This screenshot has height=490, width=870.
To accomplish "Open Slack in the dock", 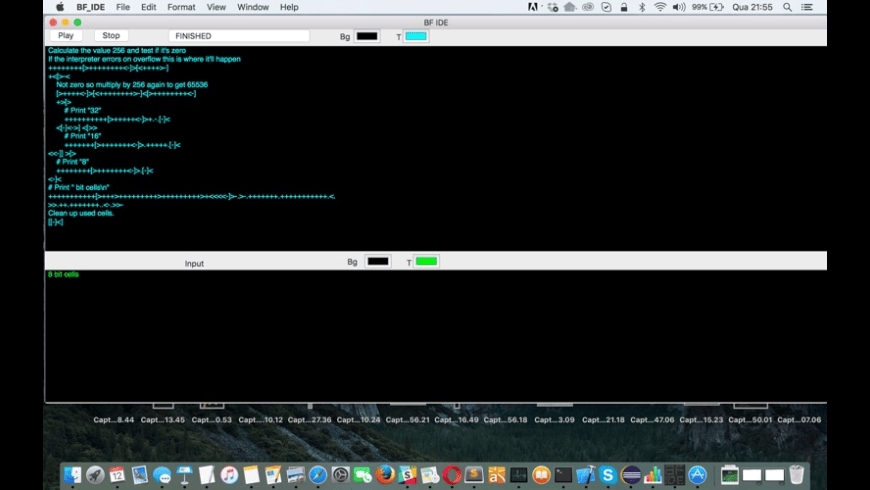I will 407,475.
